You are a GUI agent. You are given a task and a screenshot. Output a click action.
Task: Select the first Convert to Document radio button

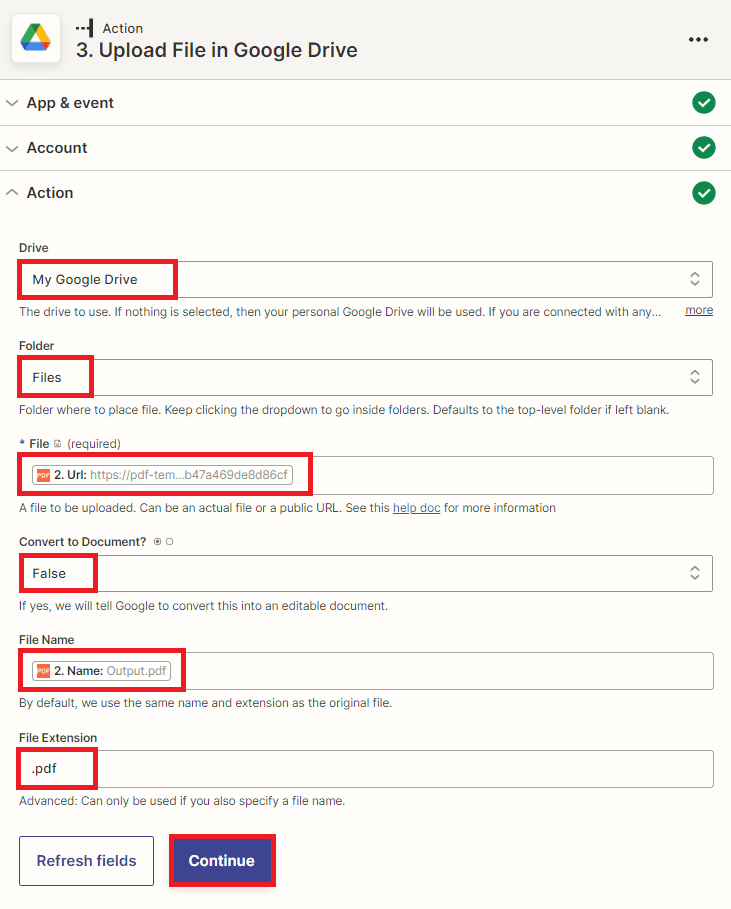click(x=156, y=541)
